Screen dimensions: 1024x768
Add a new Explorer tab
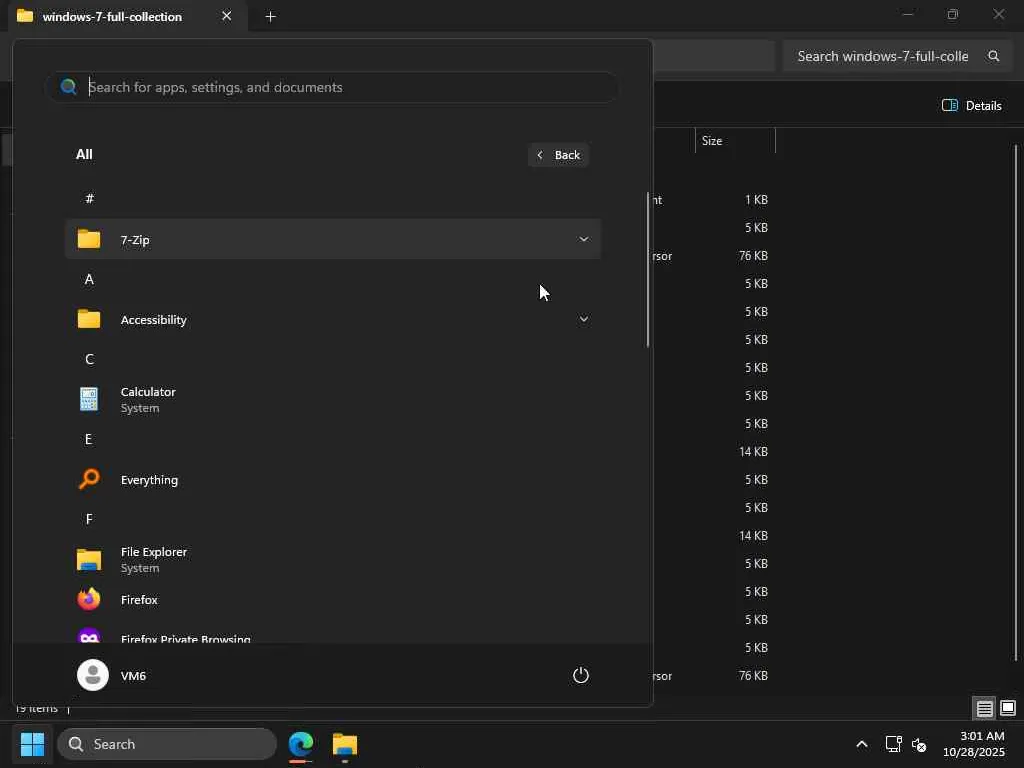coord(270,16)
